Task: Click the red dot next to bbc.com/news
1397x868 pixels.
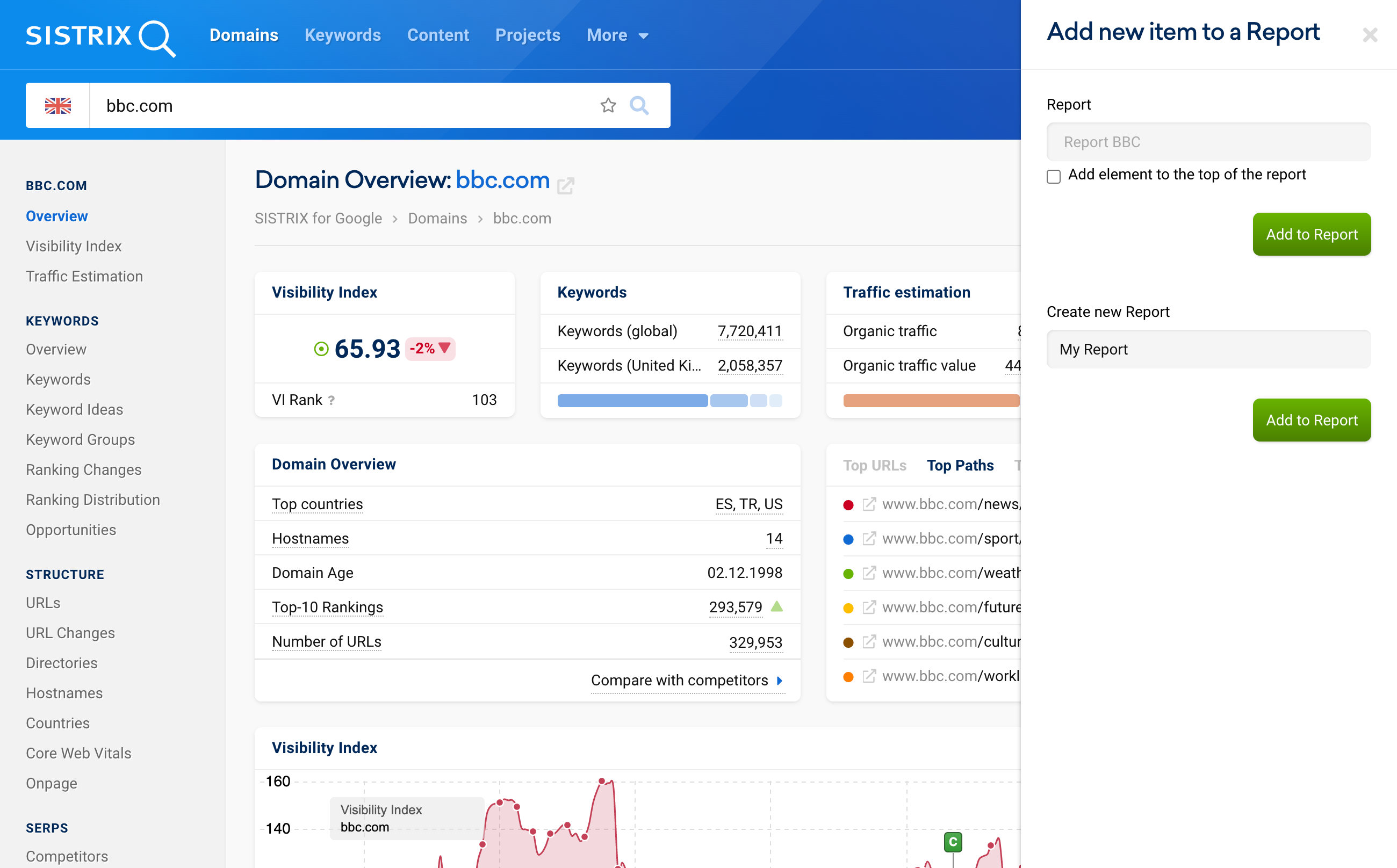Action: coord(848,505)
